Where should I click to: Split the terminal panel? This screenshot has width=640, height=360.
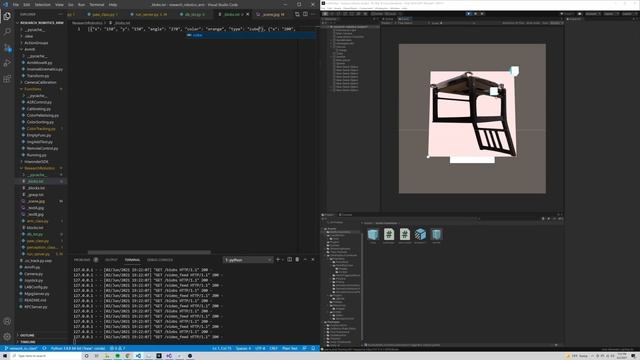[x=289, y=260]
